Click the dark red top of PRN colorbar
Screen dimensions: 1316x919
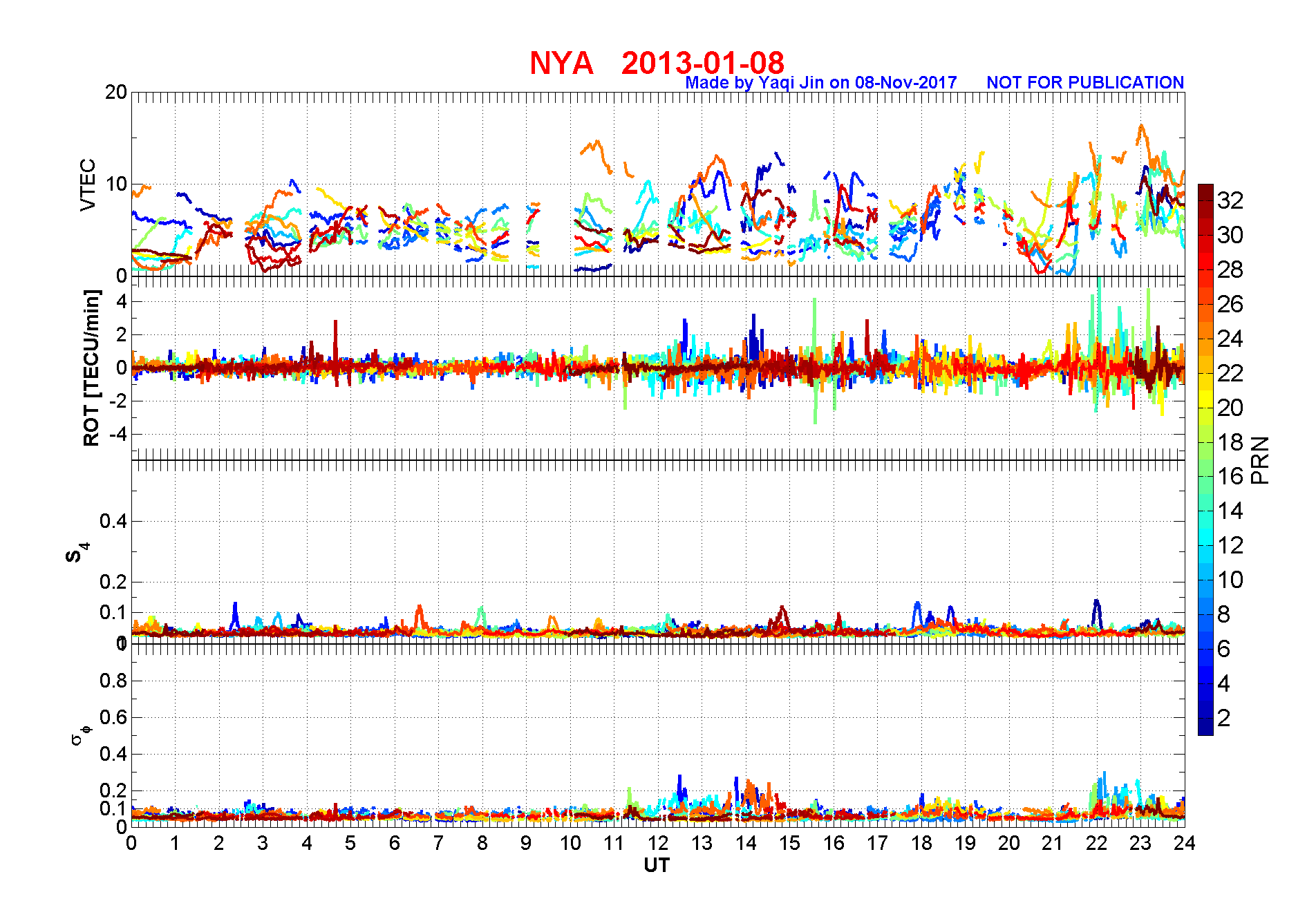coord(1205,192)
